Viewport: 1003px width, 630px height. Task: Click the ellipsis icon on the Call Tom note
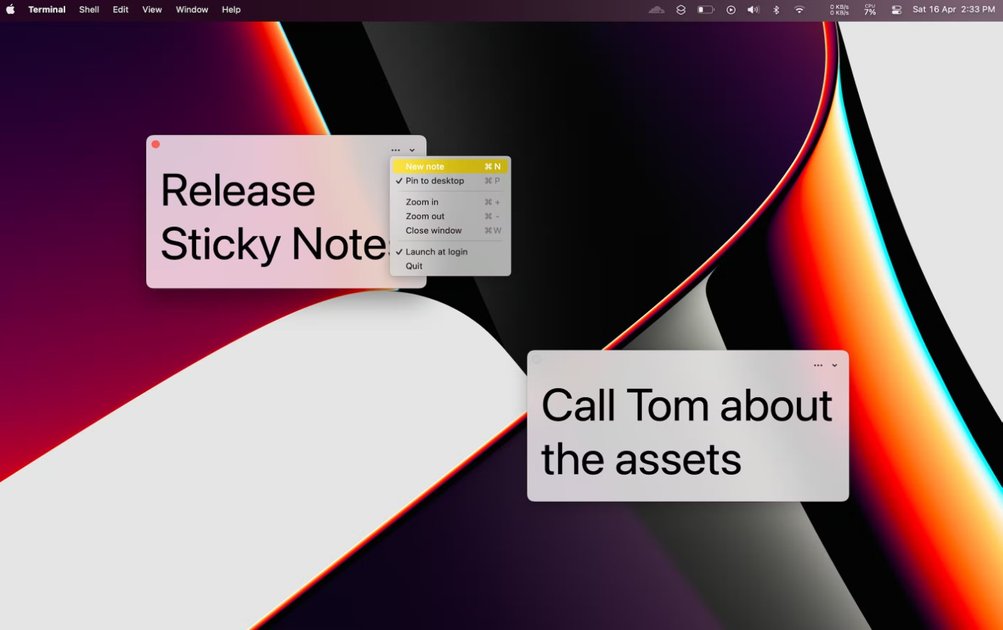818,364
